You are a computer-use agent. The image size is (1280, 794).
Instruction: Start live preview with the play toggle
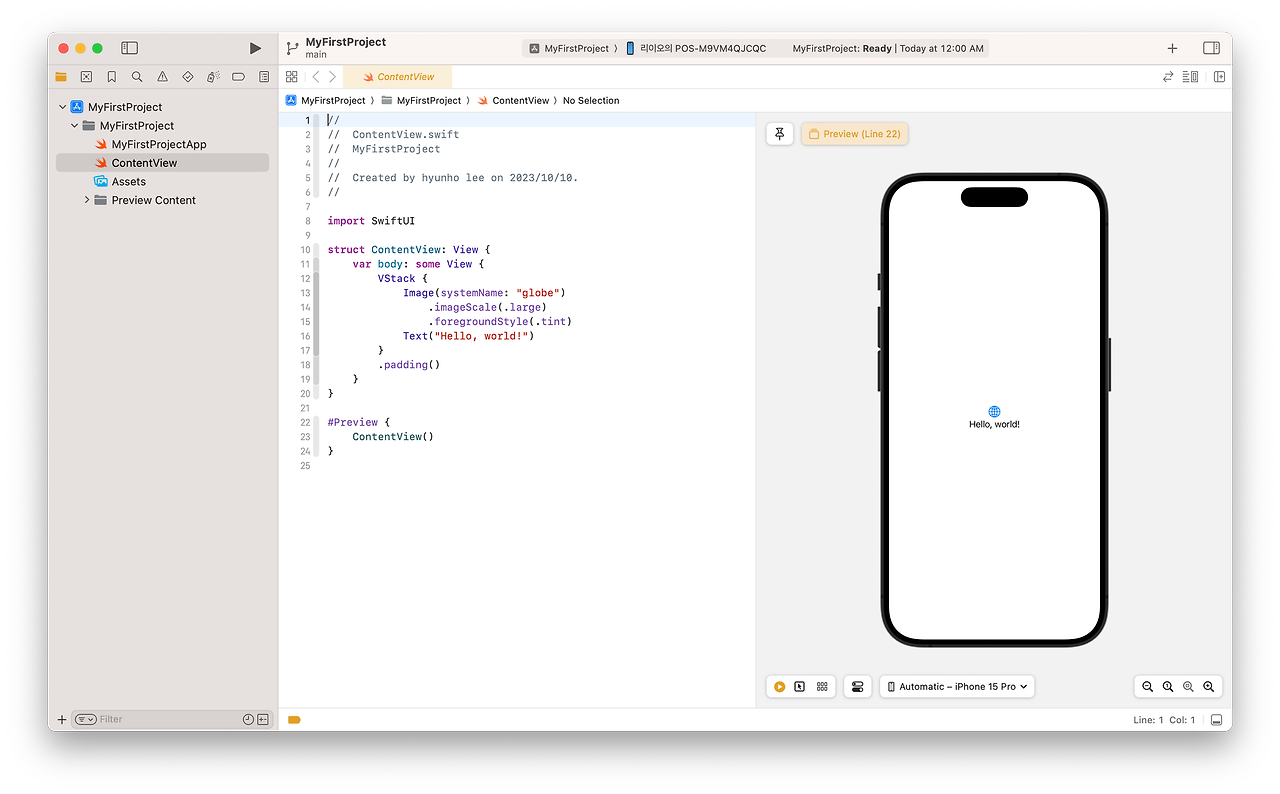click(x=779, y=686)
